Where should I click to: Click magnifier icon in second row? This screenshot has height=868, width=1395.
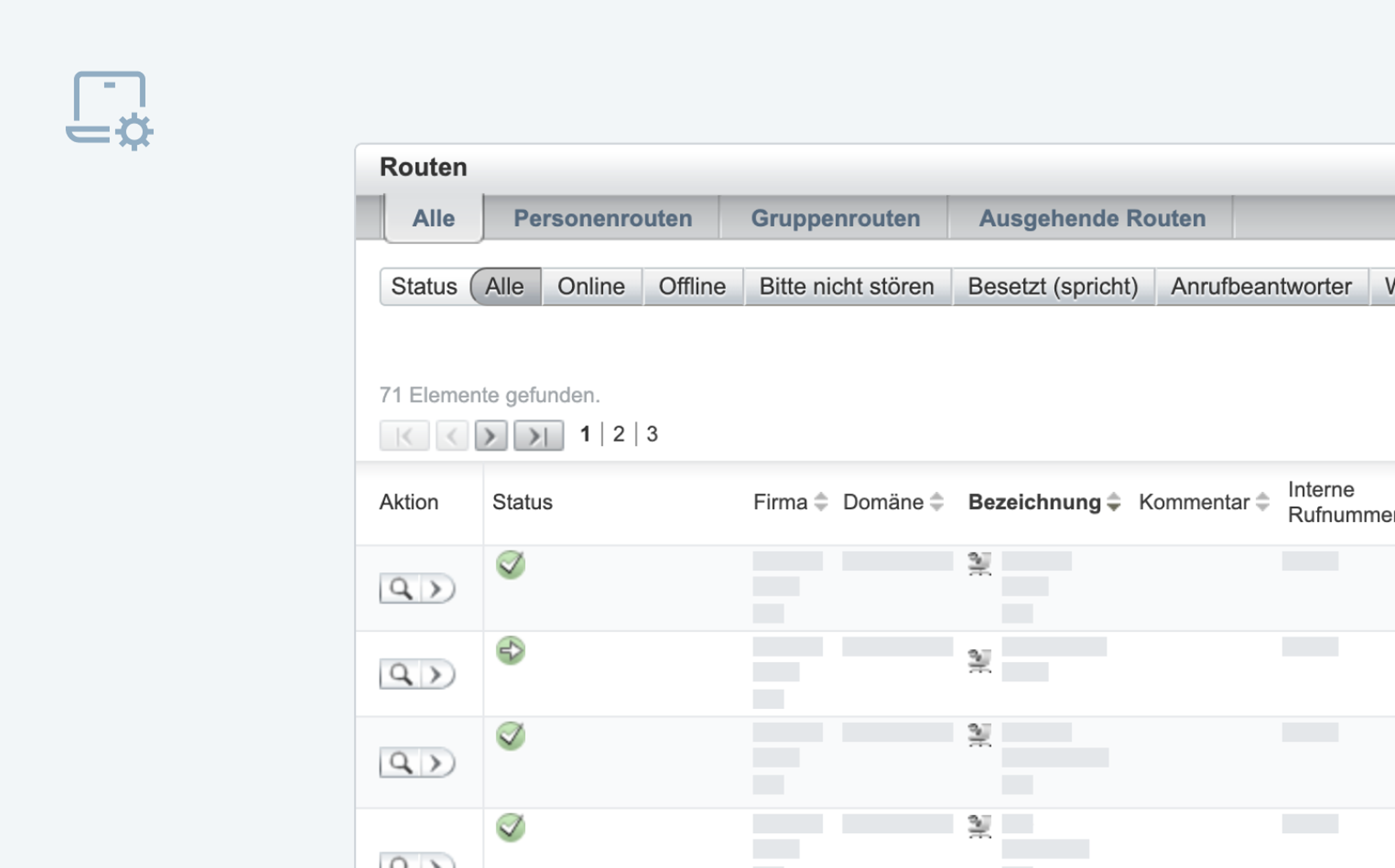(x=401, y=674)
